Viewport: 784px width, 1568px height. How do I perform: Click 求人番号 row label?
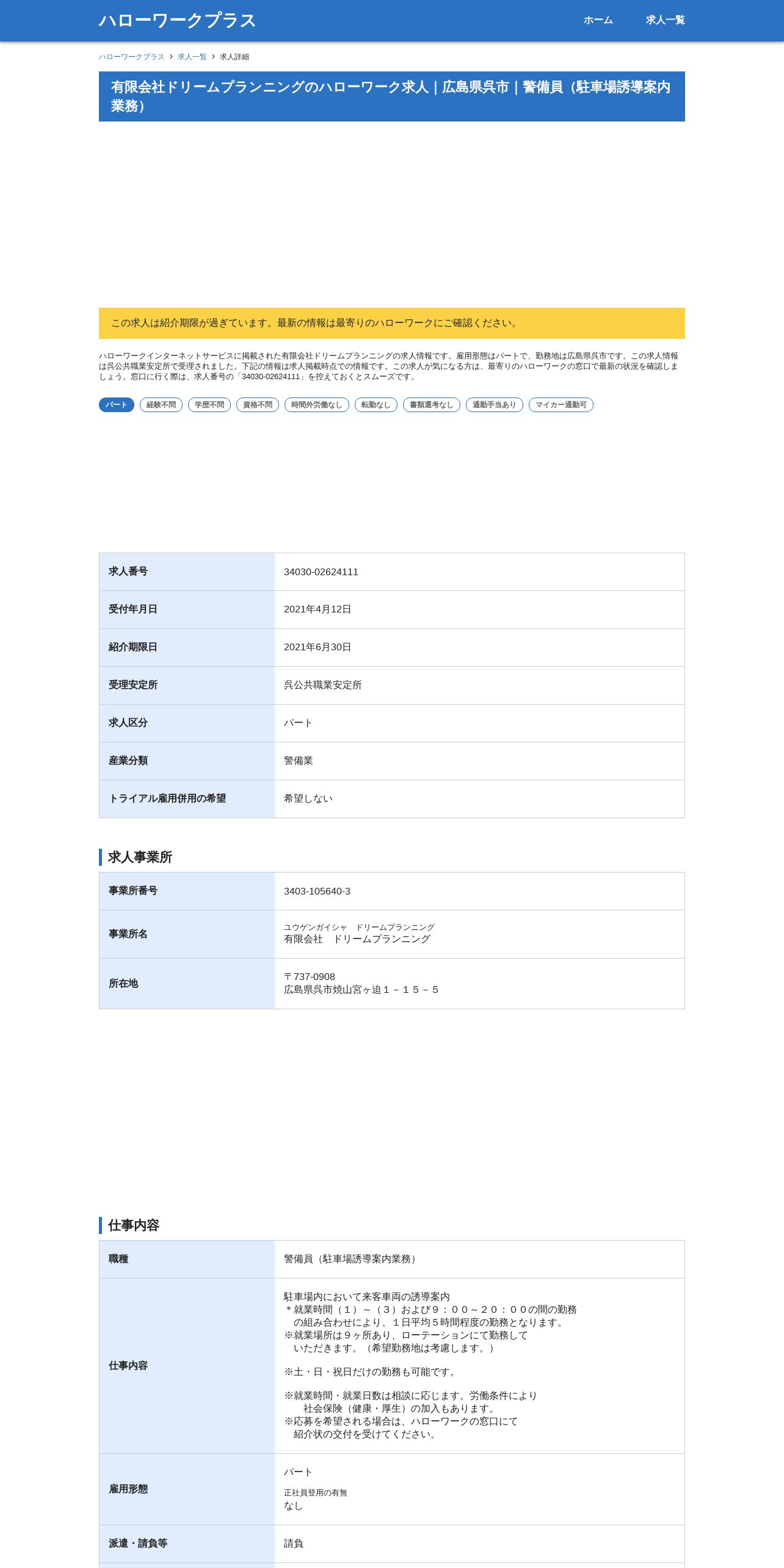(128, 572)
